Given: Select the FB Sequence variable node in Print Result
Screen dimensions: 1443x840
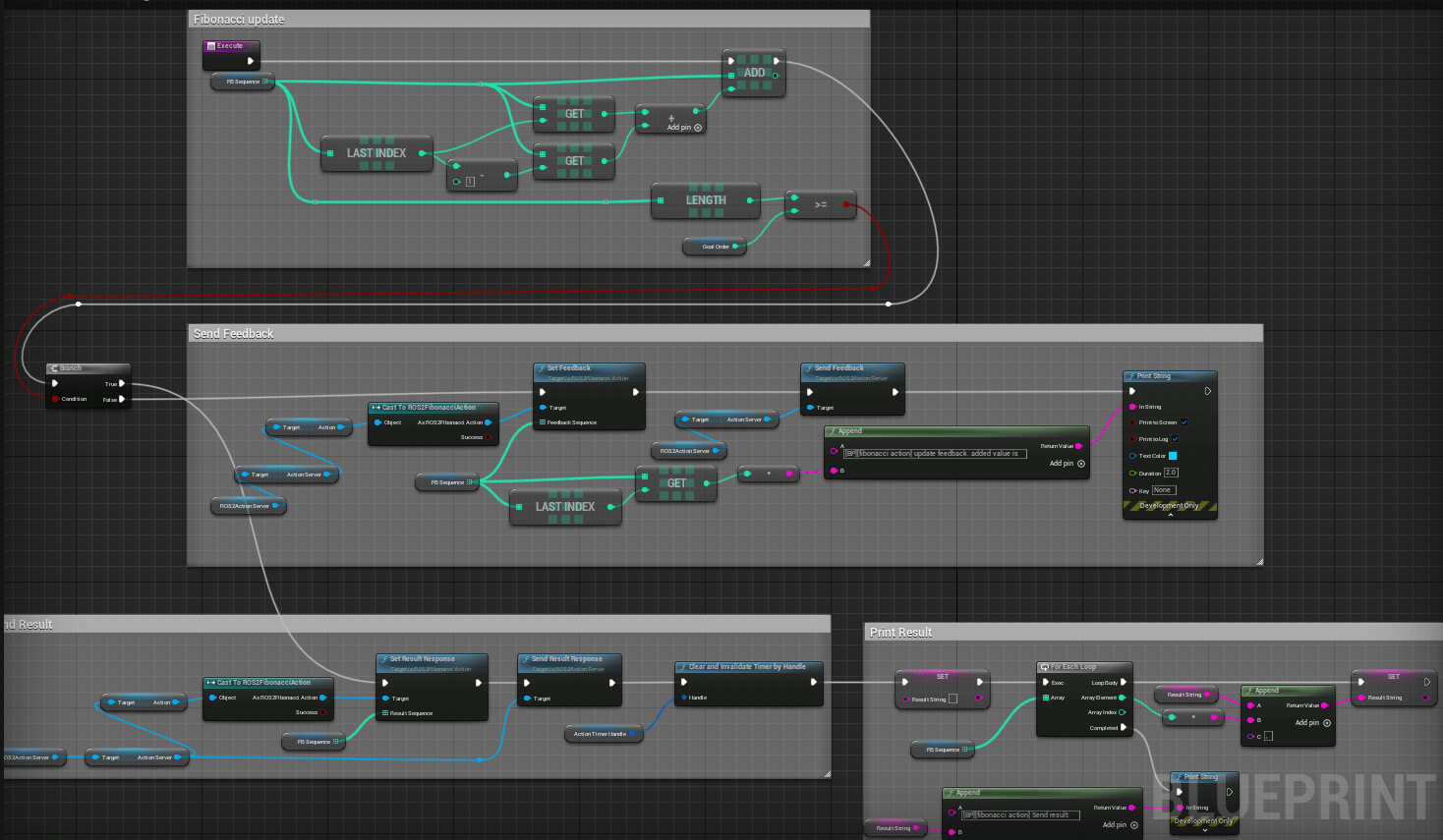Looking at the screenshot, I should pos(943,750).
